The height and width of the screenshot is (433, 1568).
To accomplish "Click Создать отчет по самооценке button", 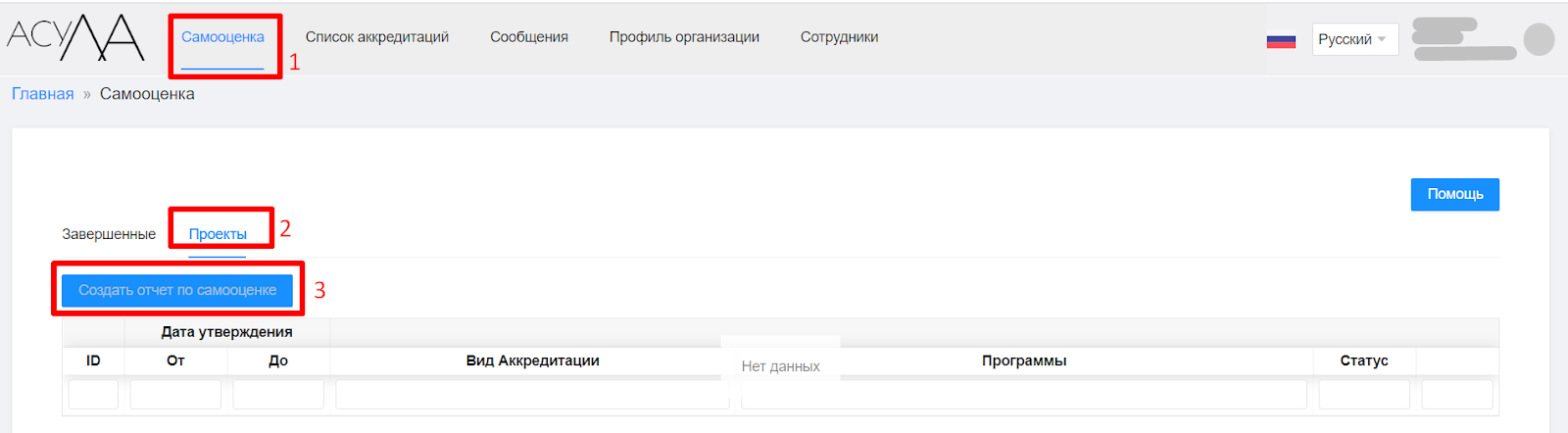I will pyautogui.click(x=177, y=290).
